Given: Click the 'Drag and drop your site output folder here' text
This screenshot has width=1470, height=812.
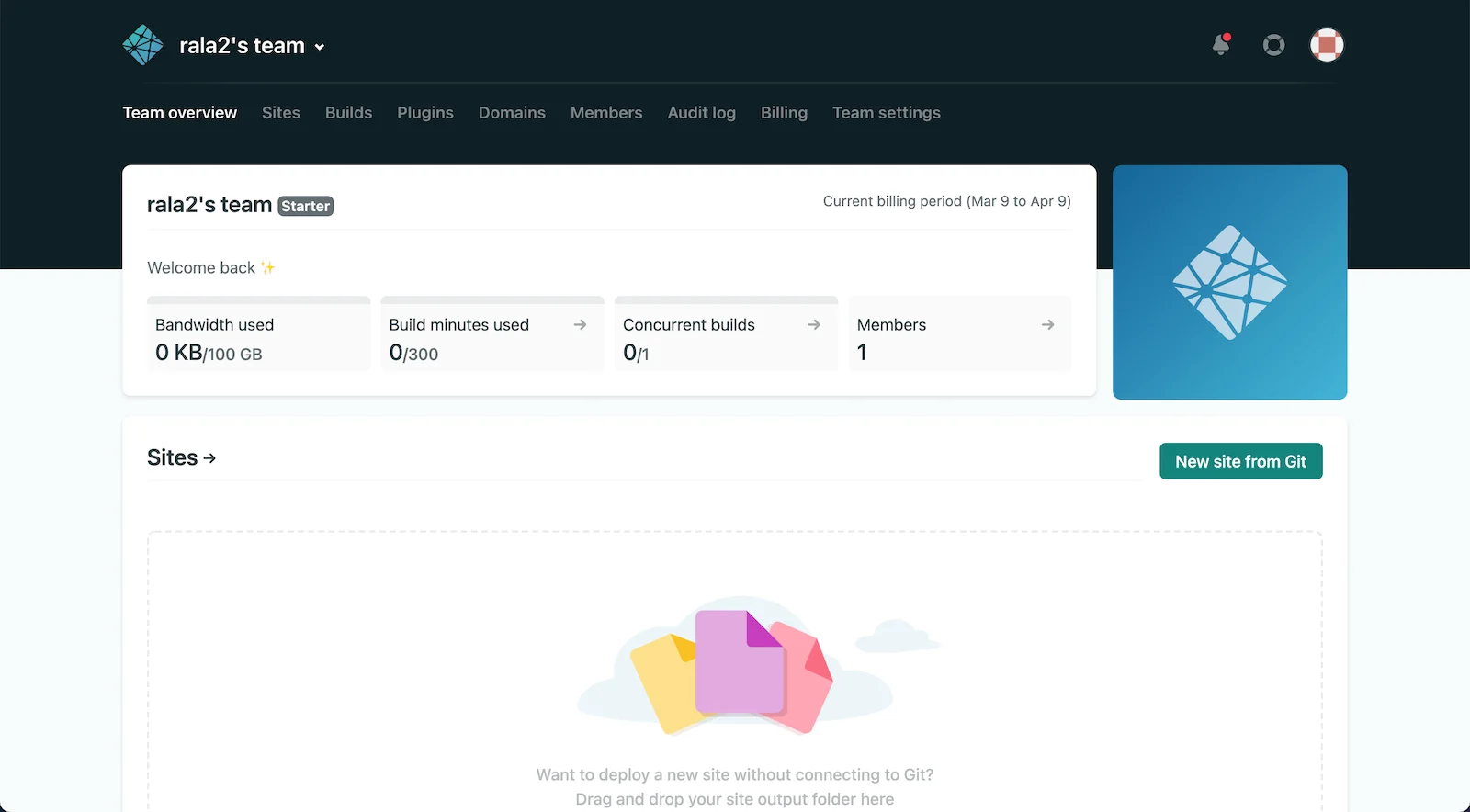Looking at the screenshot, I should 735,799.
